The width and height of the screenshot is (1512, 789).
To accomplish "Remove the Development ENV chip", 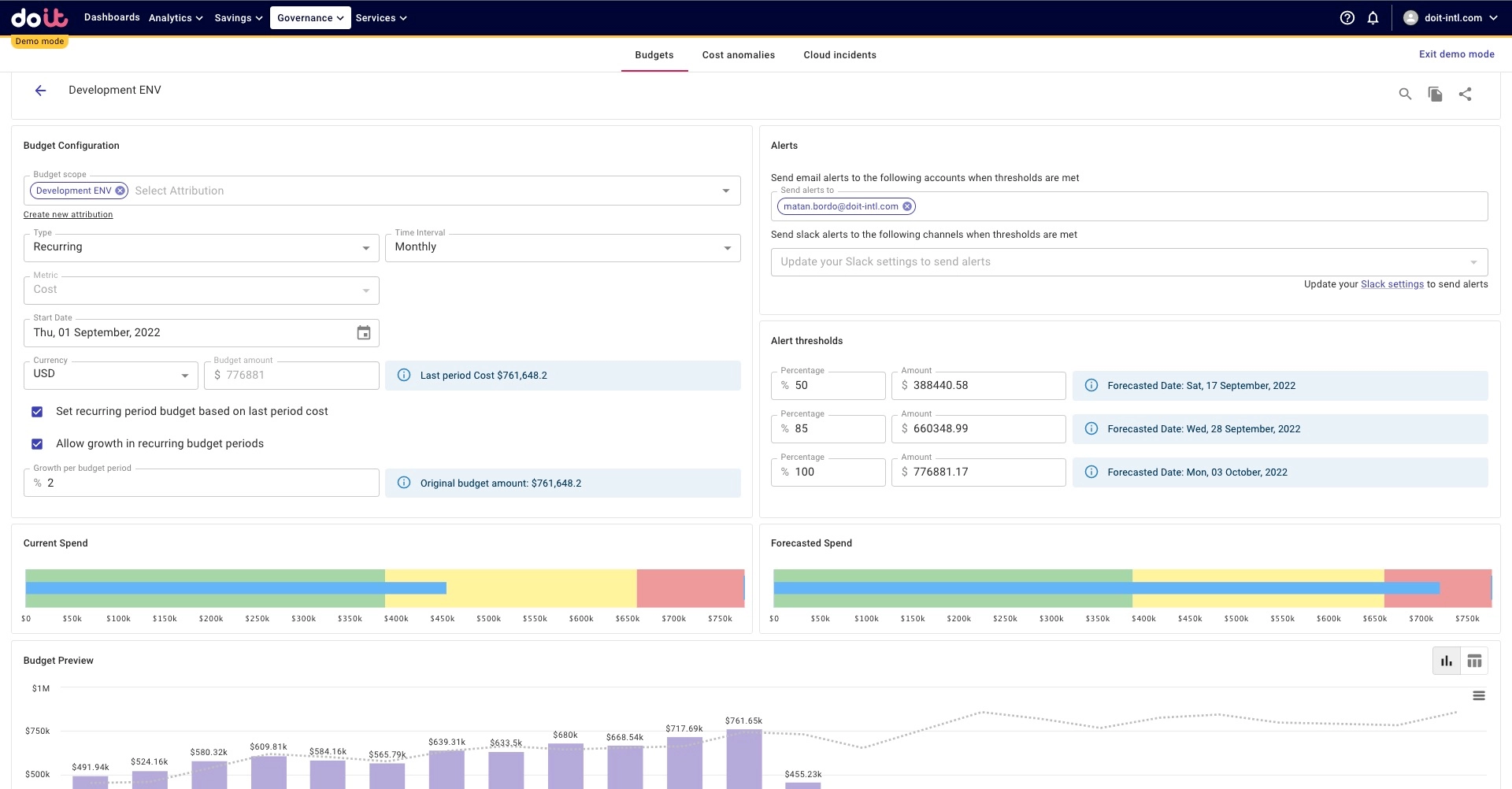I will [x=120, y=191].
